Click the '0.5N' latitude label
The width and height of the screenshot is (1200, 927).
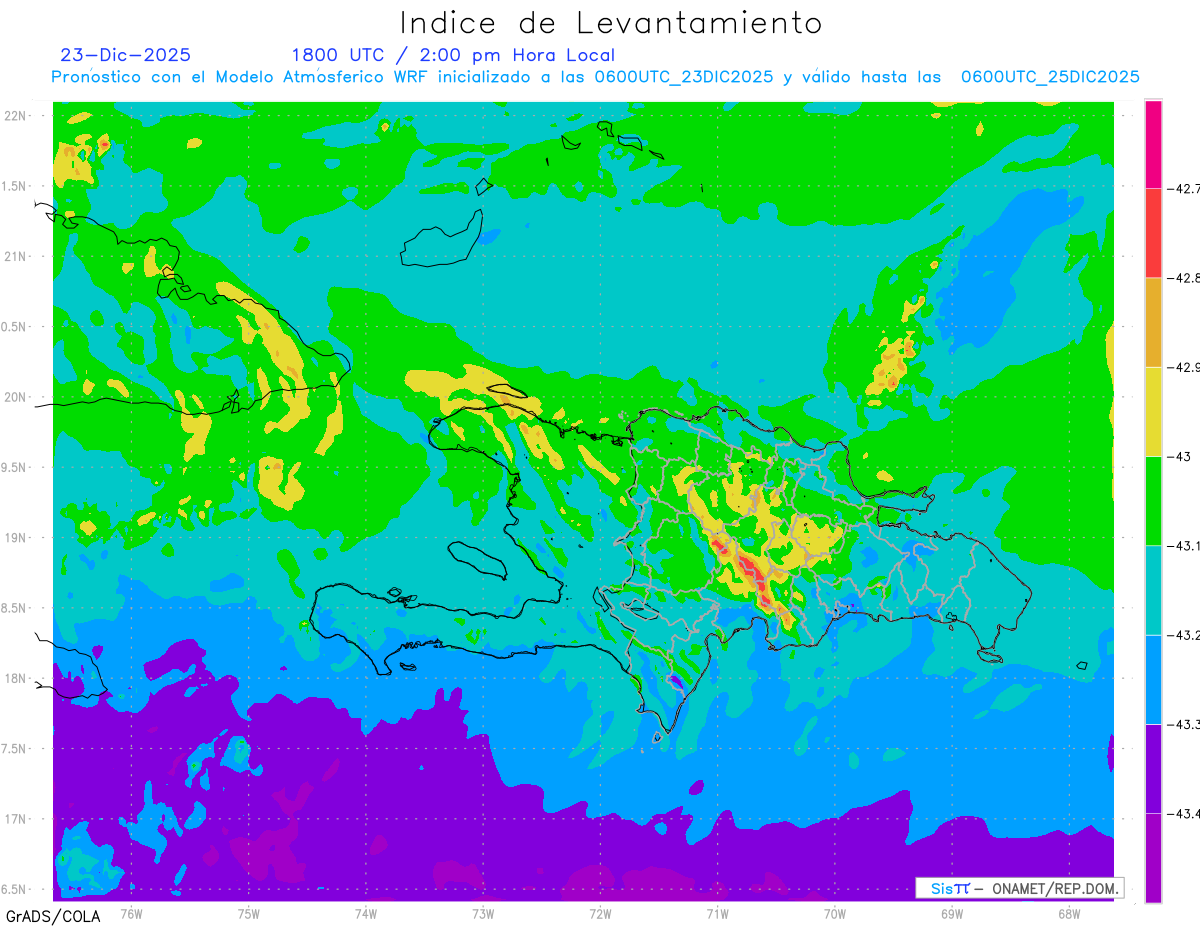pos(15,327)
